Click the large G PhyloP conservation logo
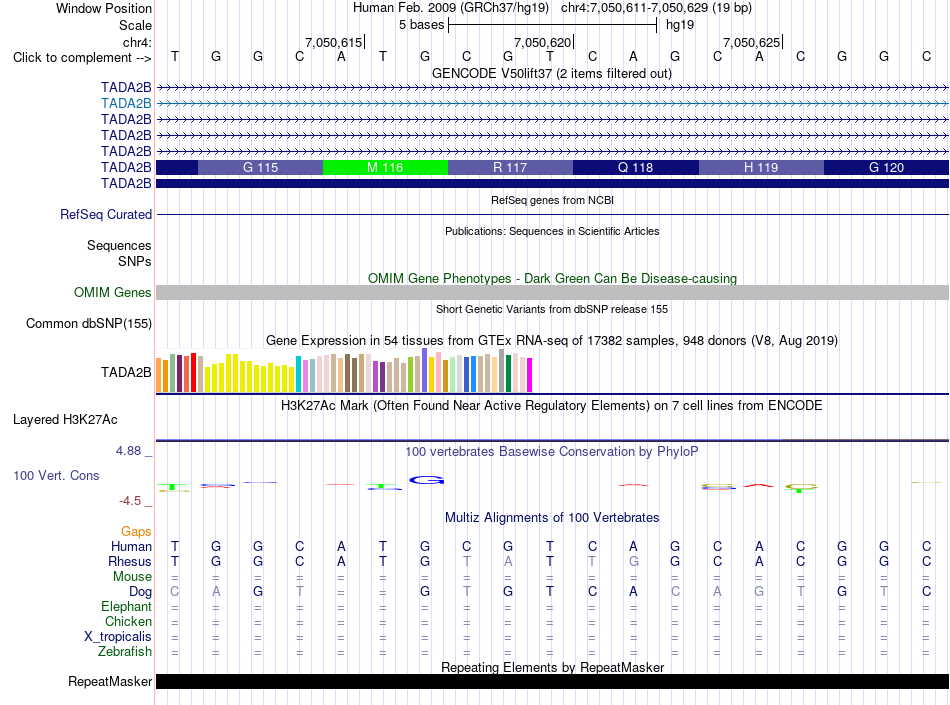This screenshot has height=705, width=950. click(427, 480)
